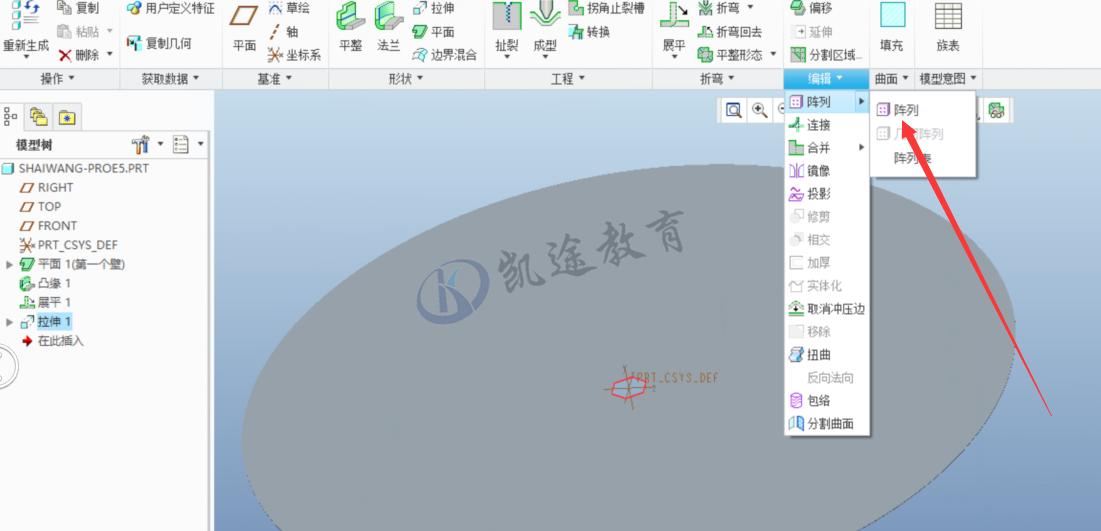Start a 草绘 (Sketch)
Screen dimensions: 1101x531
288,8
